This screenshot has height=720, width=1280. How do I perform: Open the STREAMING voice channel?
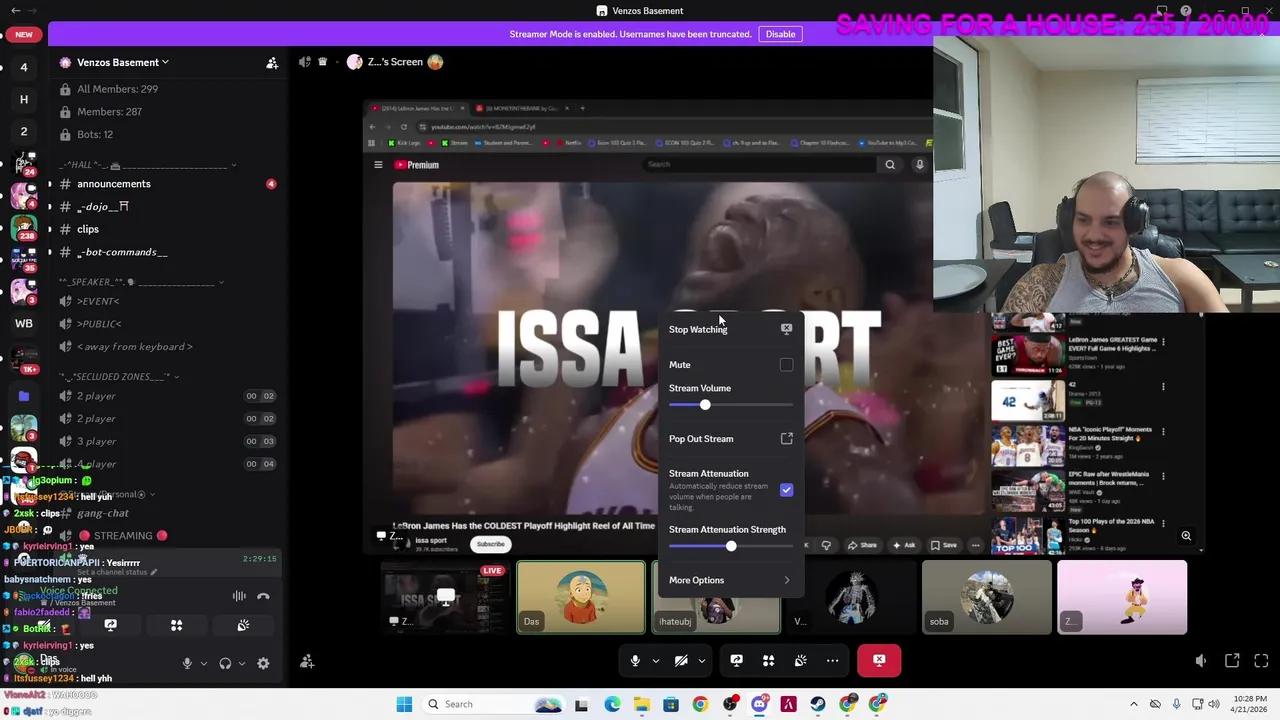[166, 536]
